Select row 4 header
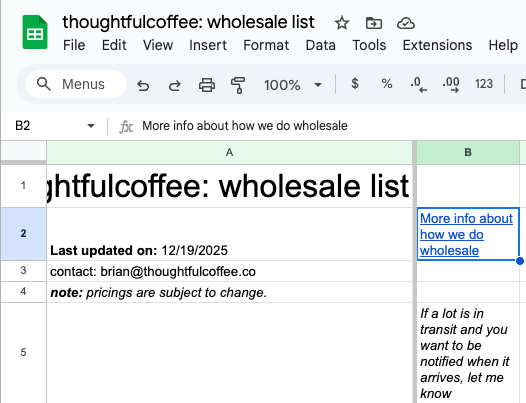 pos(23,292)
